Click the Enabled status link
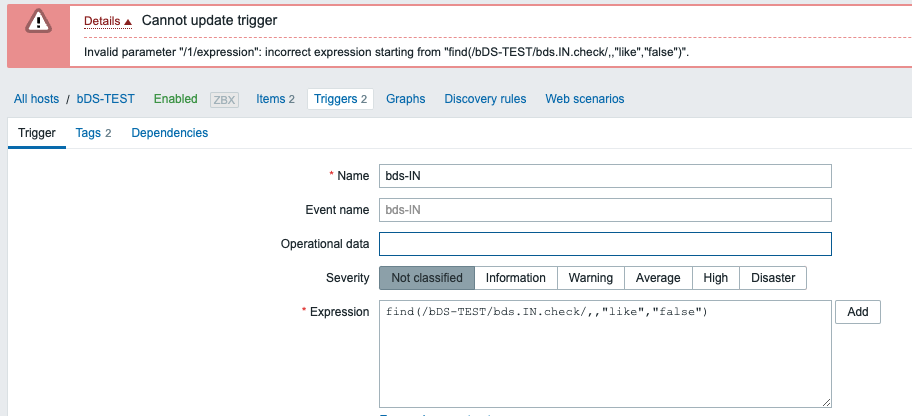This screenshot has width=912, height=416. coord(175,99)
